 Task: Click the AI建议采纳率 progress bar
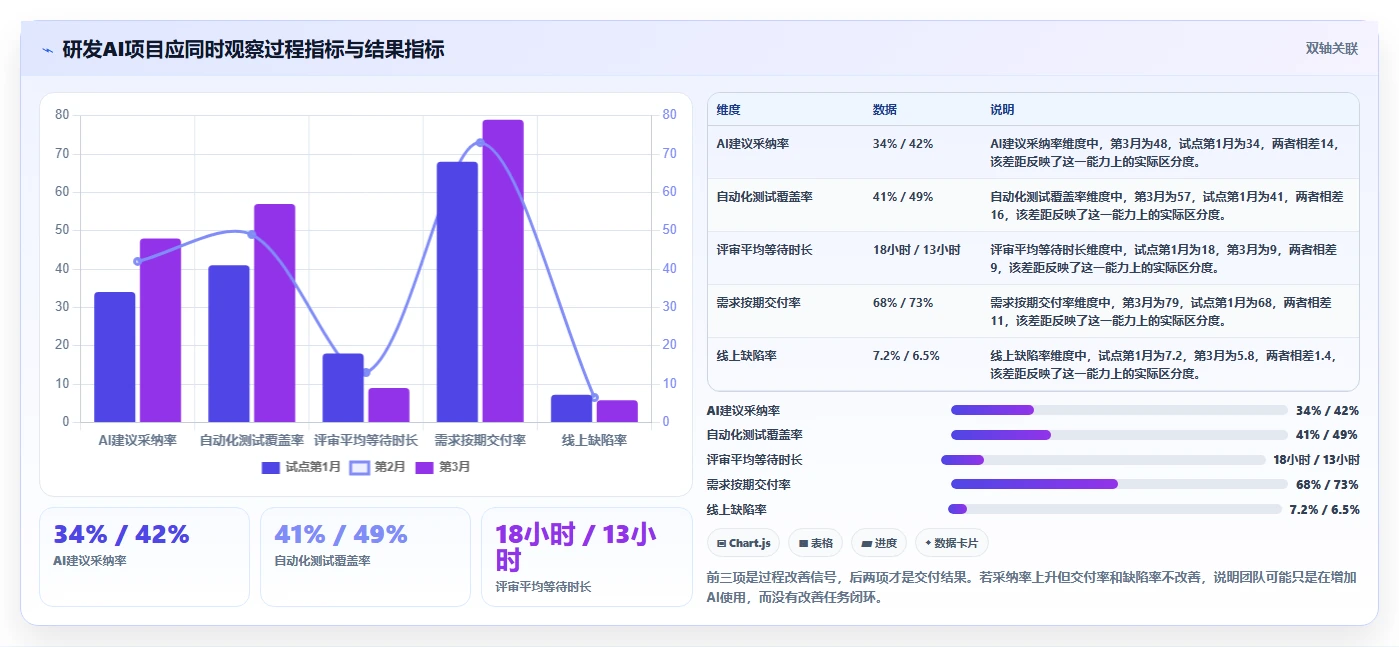pos(1119,410)
